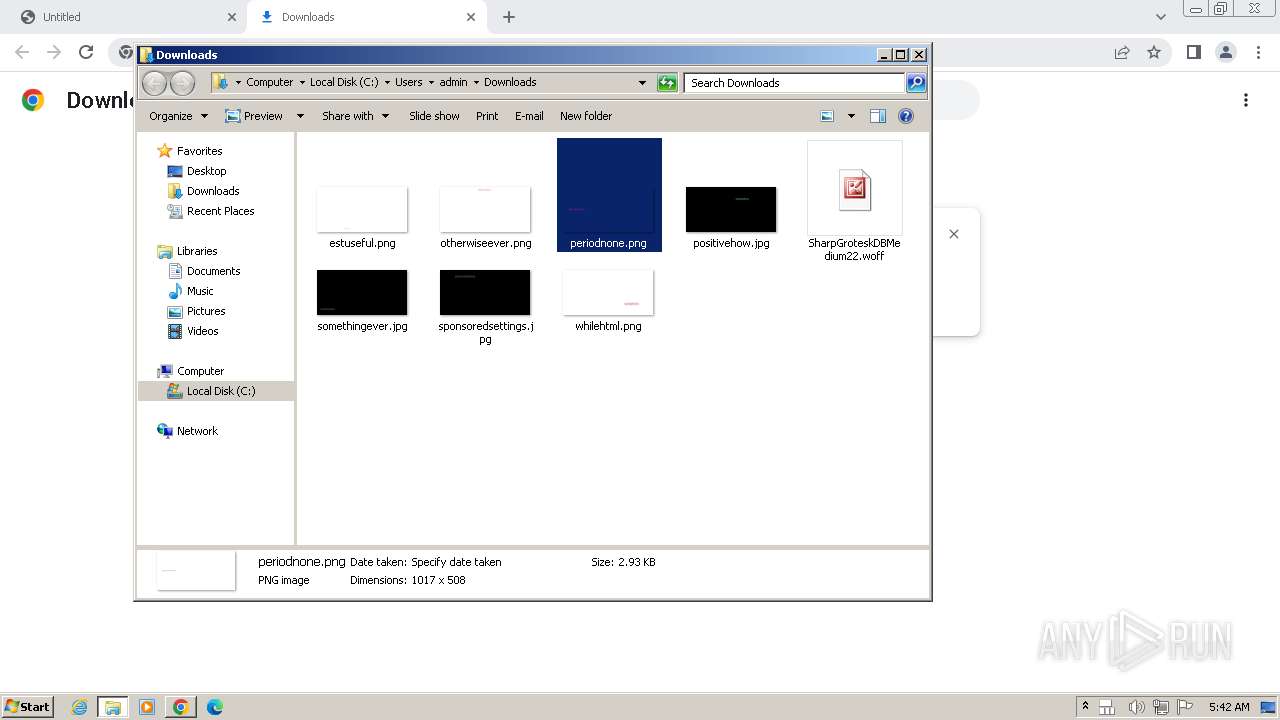This screenshot has width=1280, height=720.
Task: Click Local Disk (C:) breadcrumb segment
Action: [x=344, y=83]
